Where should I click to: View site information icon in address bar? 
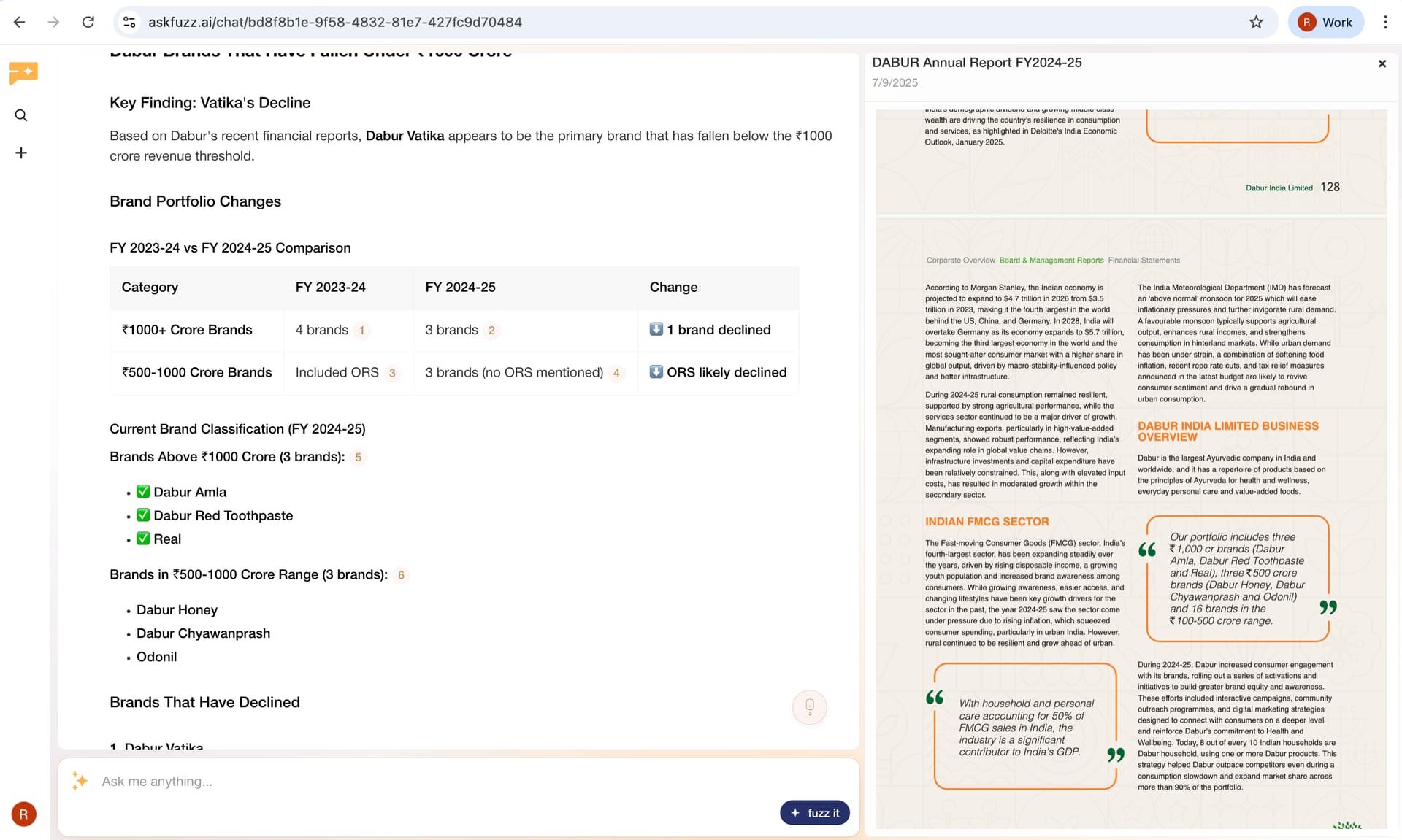click(x=129, y=22)
